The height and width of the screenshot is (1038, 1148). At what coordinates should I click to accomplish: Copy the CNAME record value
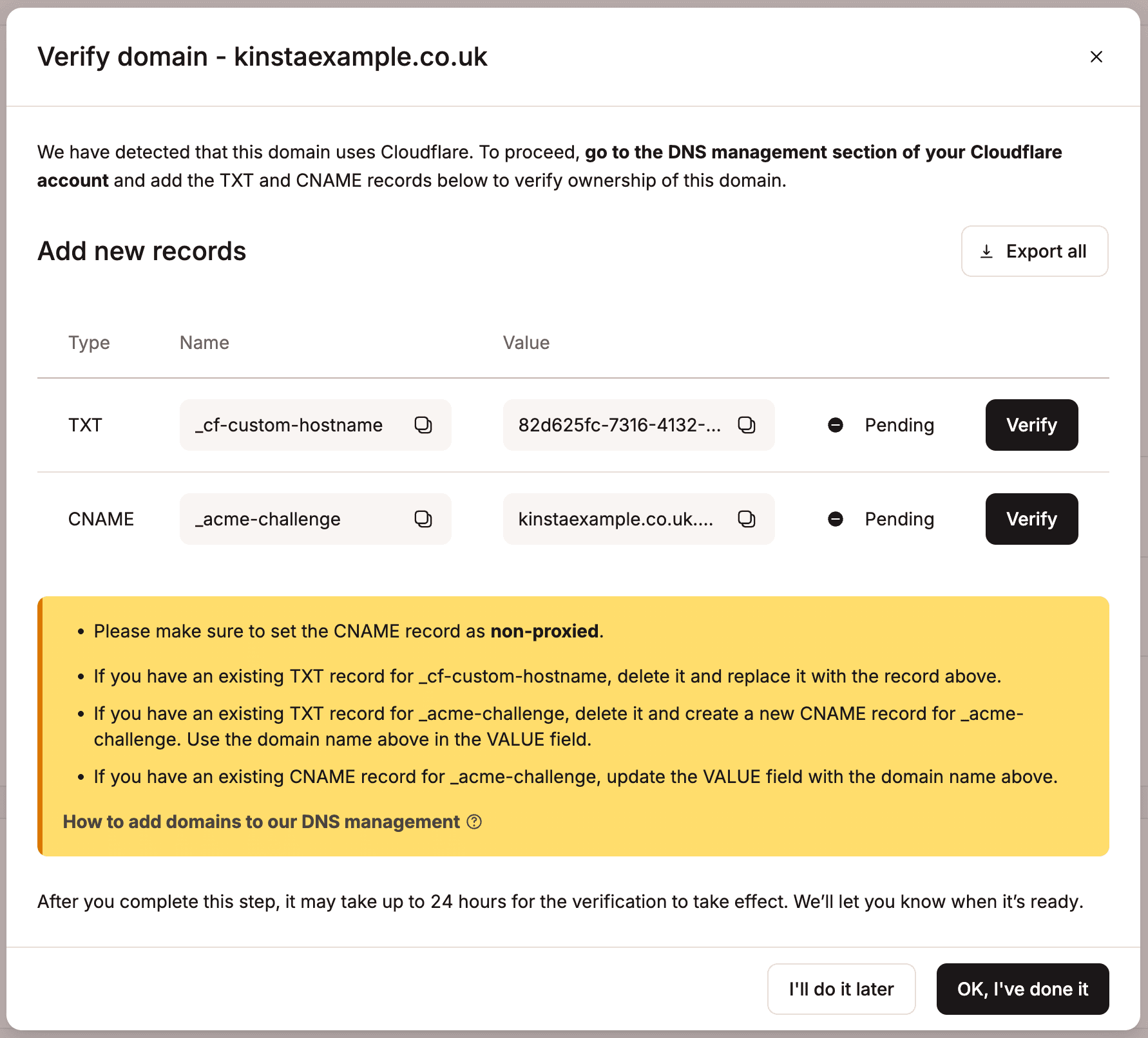[x=746, y=519]
